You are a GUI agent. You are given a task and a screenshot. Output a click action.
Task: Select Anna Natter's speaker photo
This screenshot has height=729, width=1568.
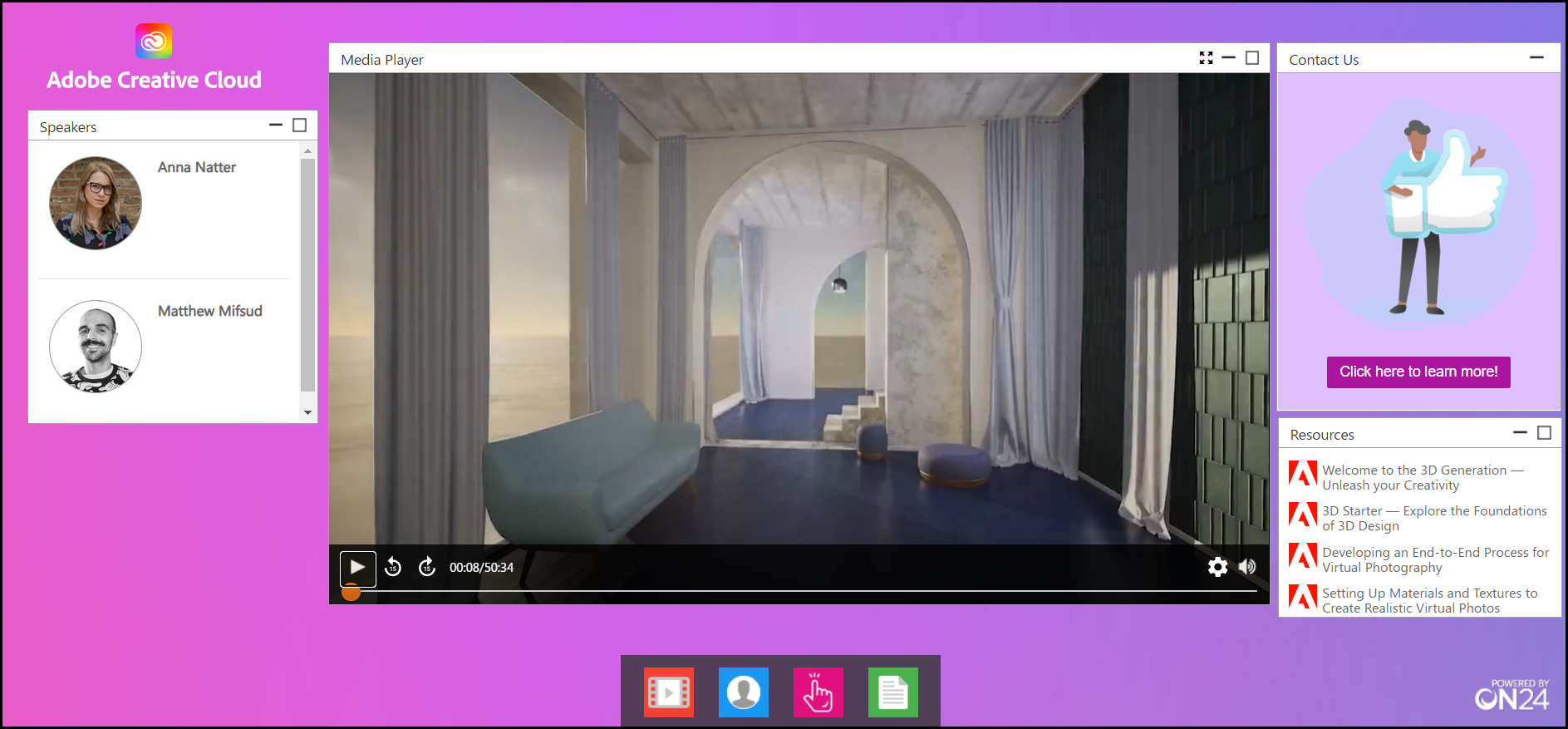pos(96,204)
